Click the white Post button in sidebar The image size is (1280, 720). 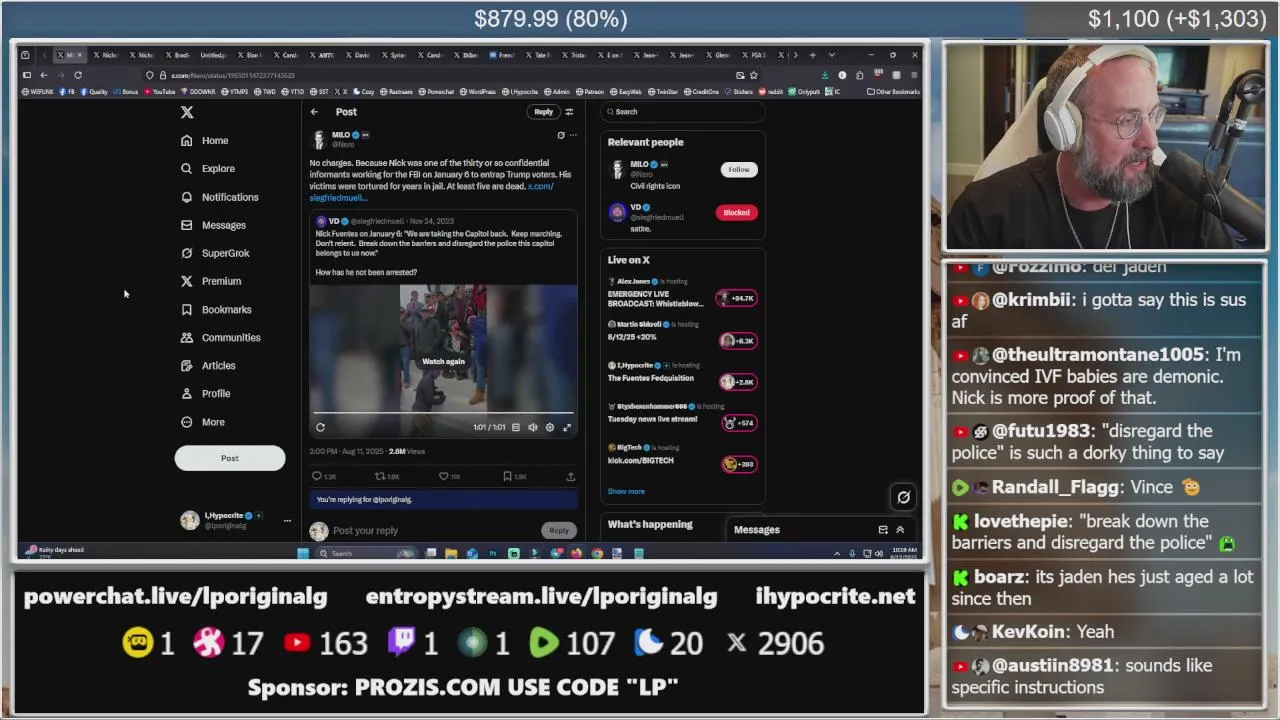click(230, 458)
